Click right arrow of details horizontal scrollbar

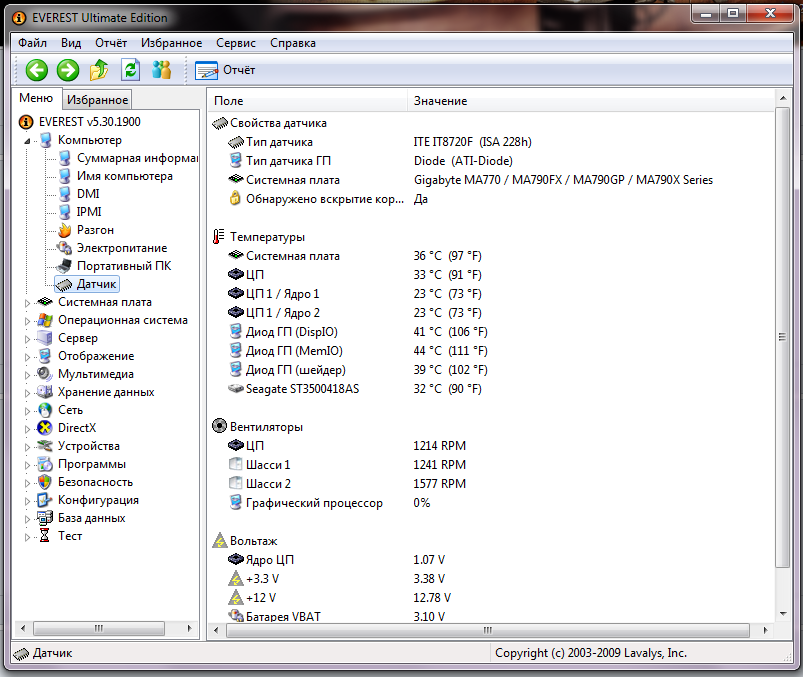click(766, 630)
